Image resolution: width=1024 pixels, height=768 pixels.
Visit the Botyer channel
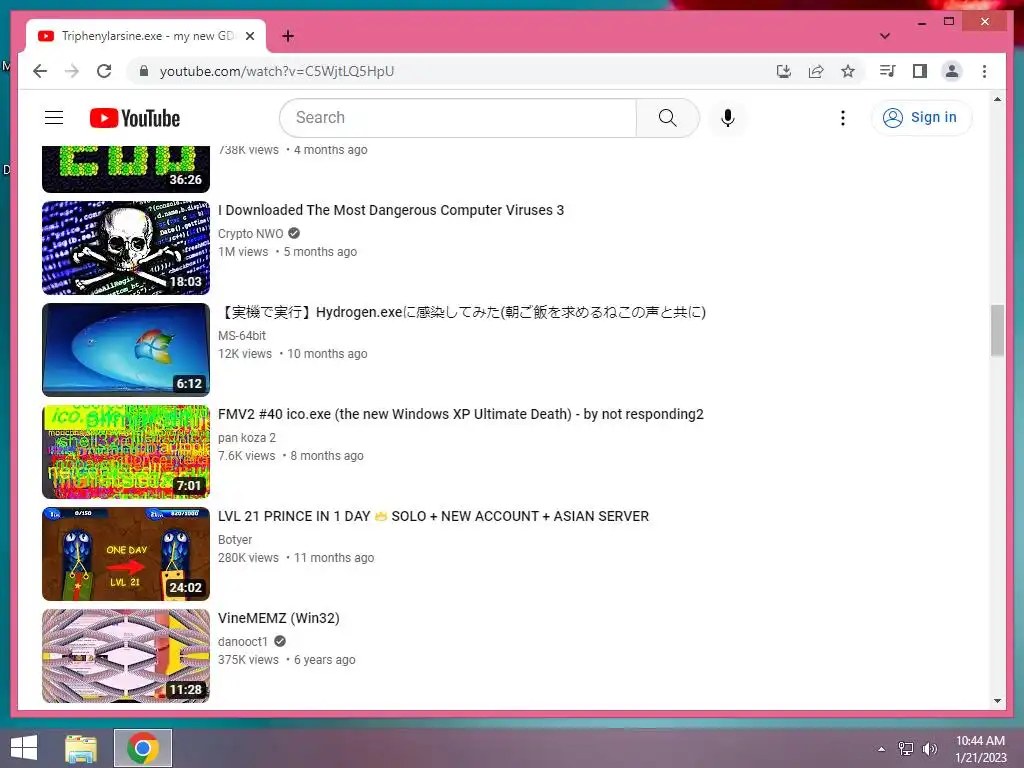pos(235,539)
